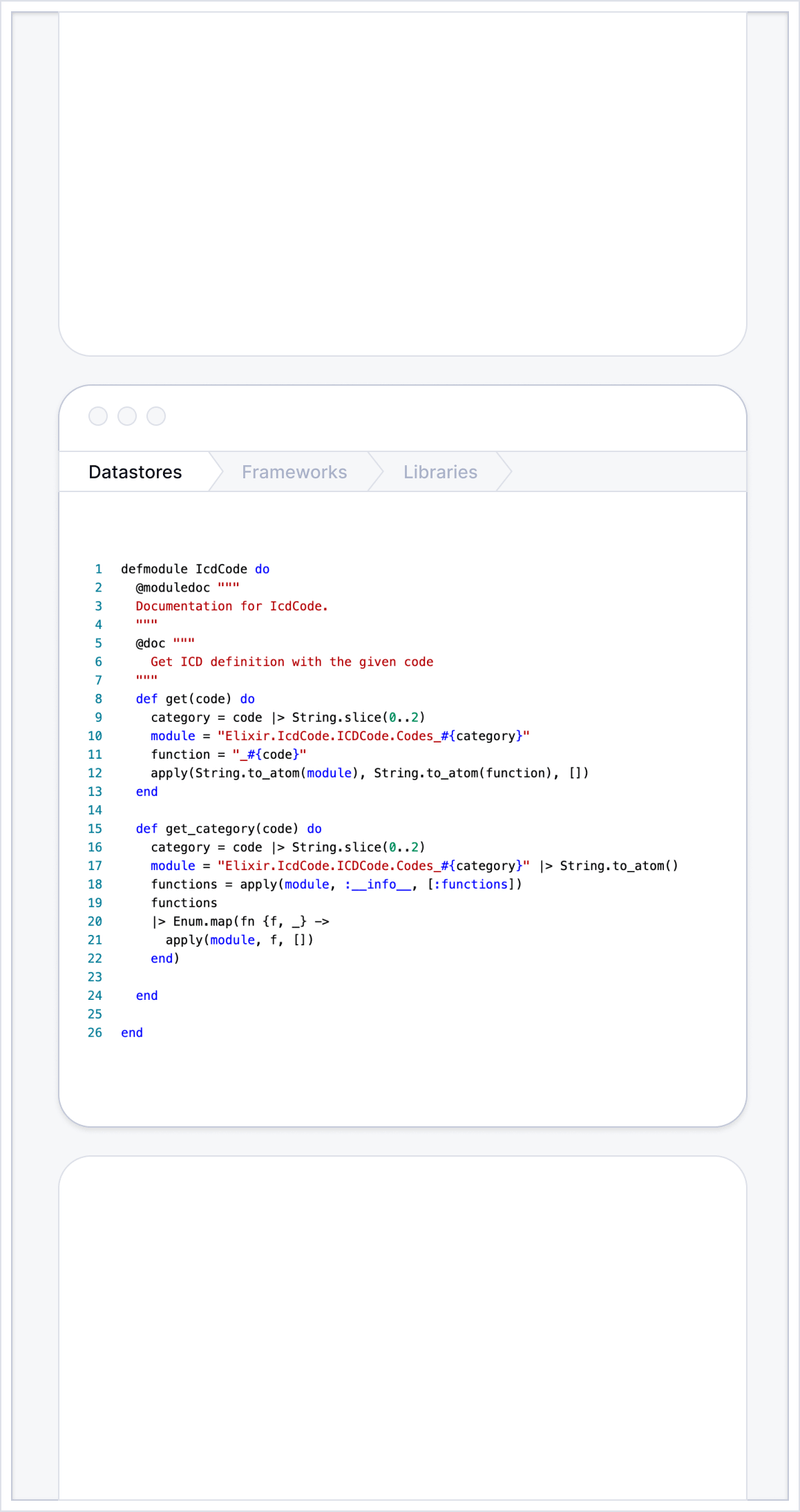
Task: Click line number 1 in the gutter
Action: 98,569
